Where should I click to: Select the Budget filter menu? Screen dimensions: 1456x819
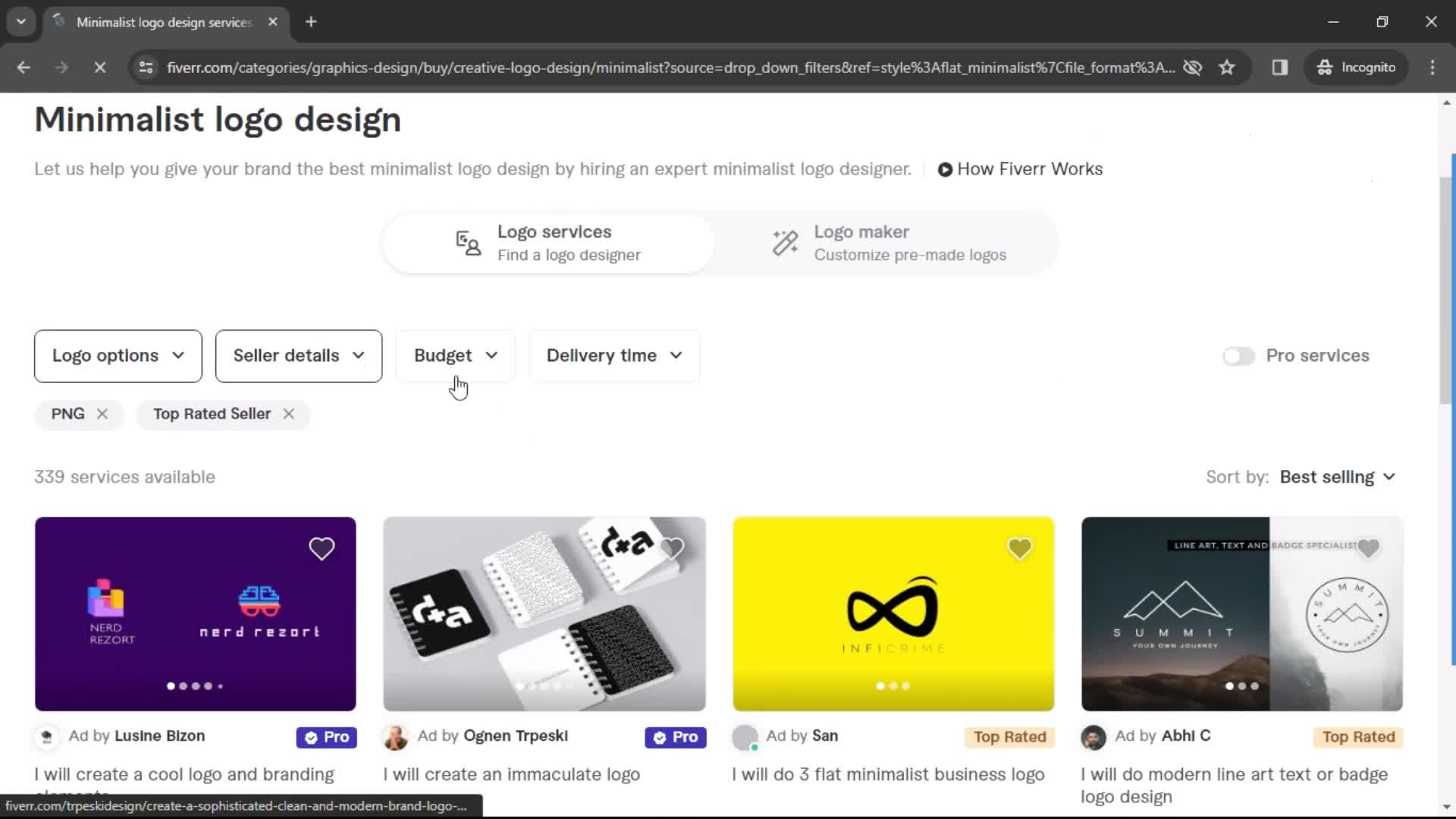click(x=454, y=355)
